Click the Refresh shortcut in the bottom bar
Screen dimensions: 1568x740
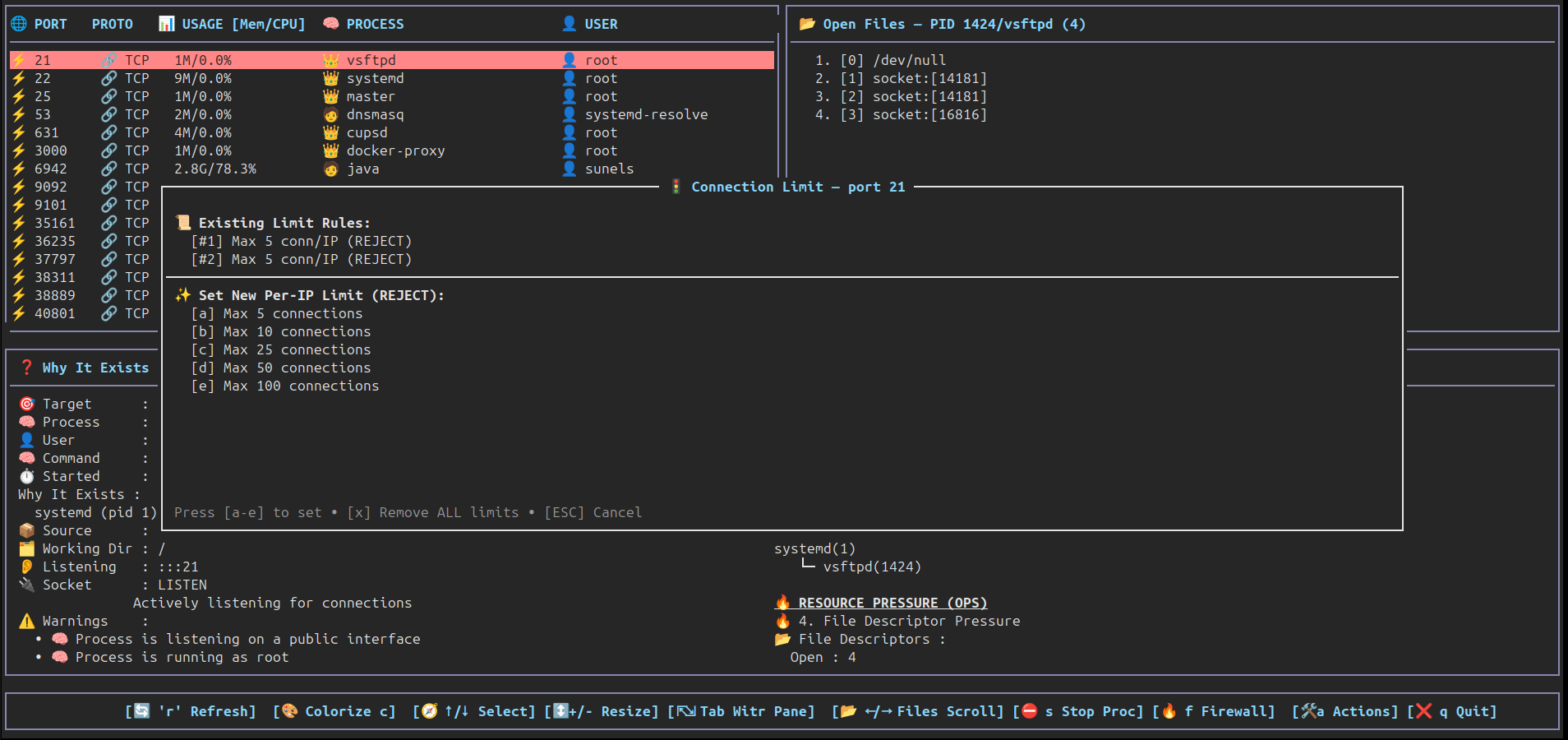(191, 711)
